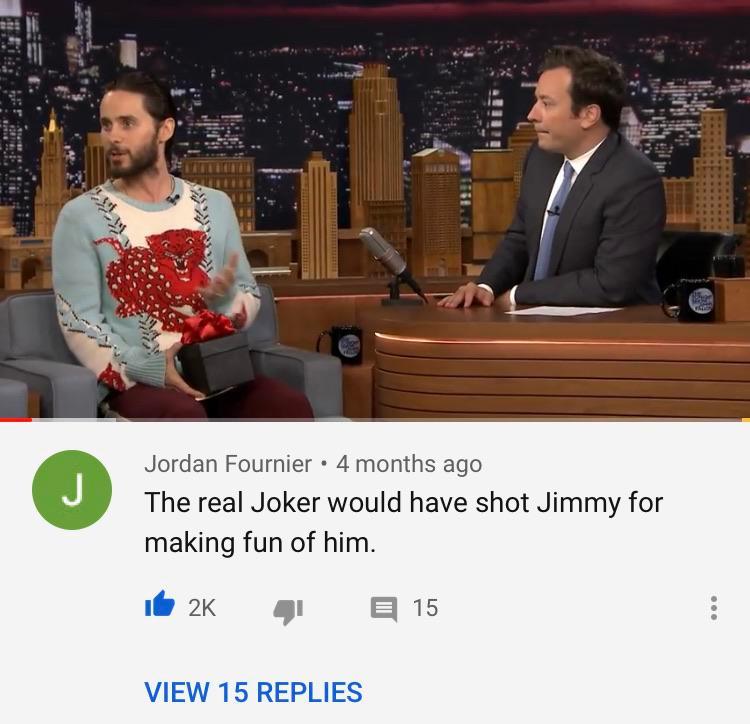Select the Joker comment text
The height and width of the screenshot is (724, 750).
click(x=403, y=522)
